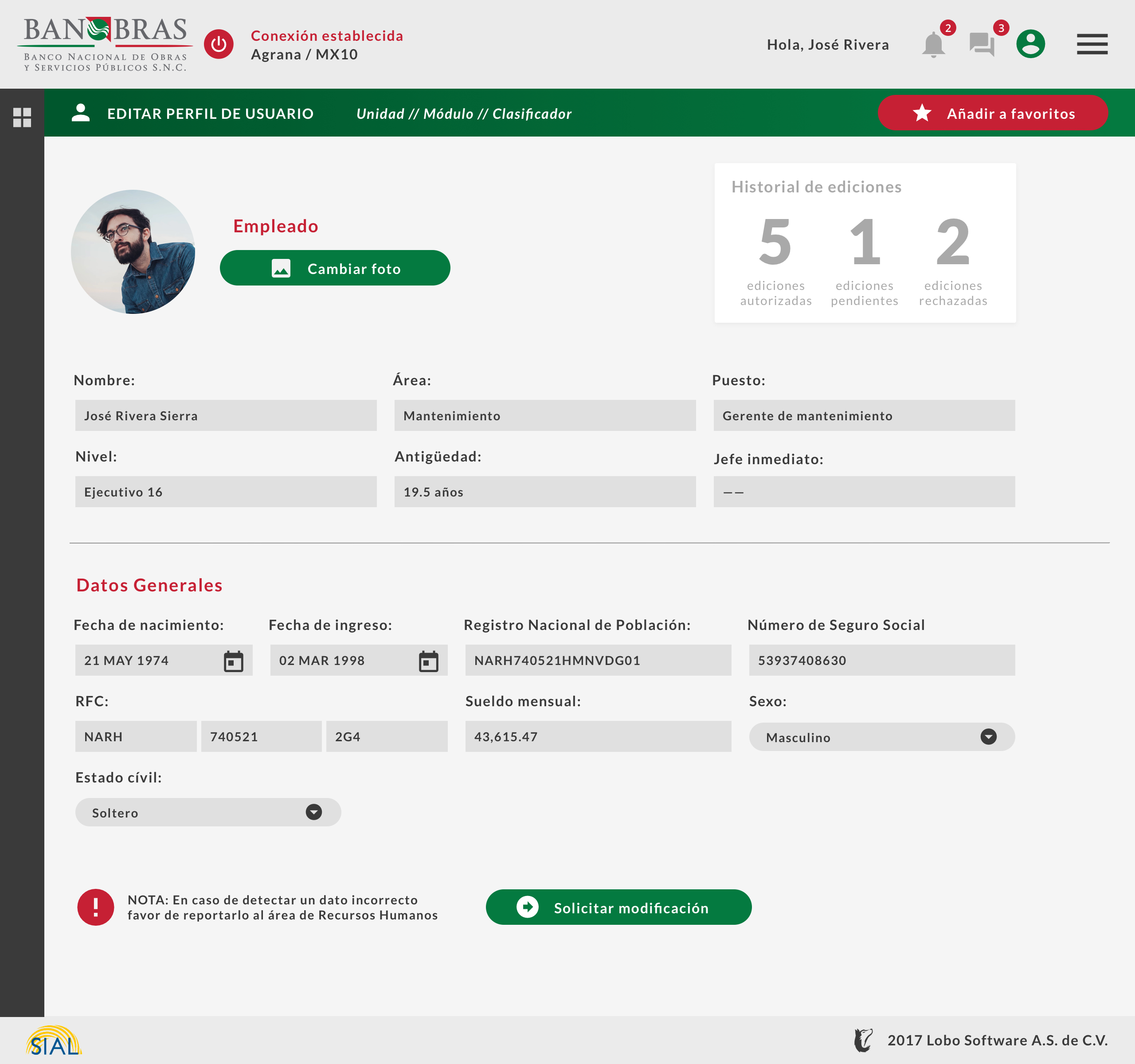Open calendar for Fecha de nacimiento

coord(233,661)
